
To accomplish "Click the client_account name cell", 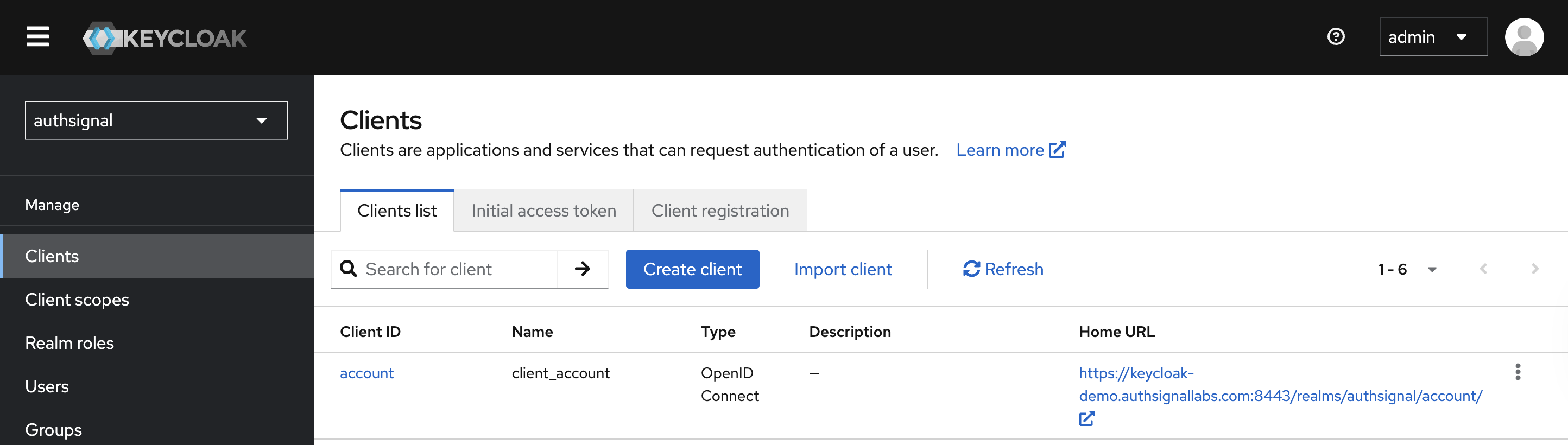I will [560, 373].
